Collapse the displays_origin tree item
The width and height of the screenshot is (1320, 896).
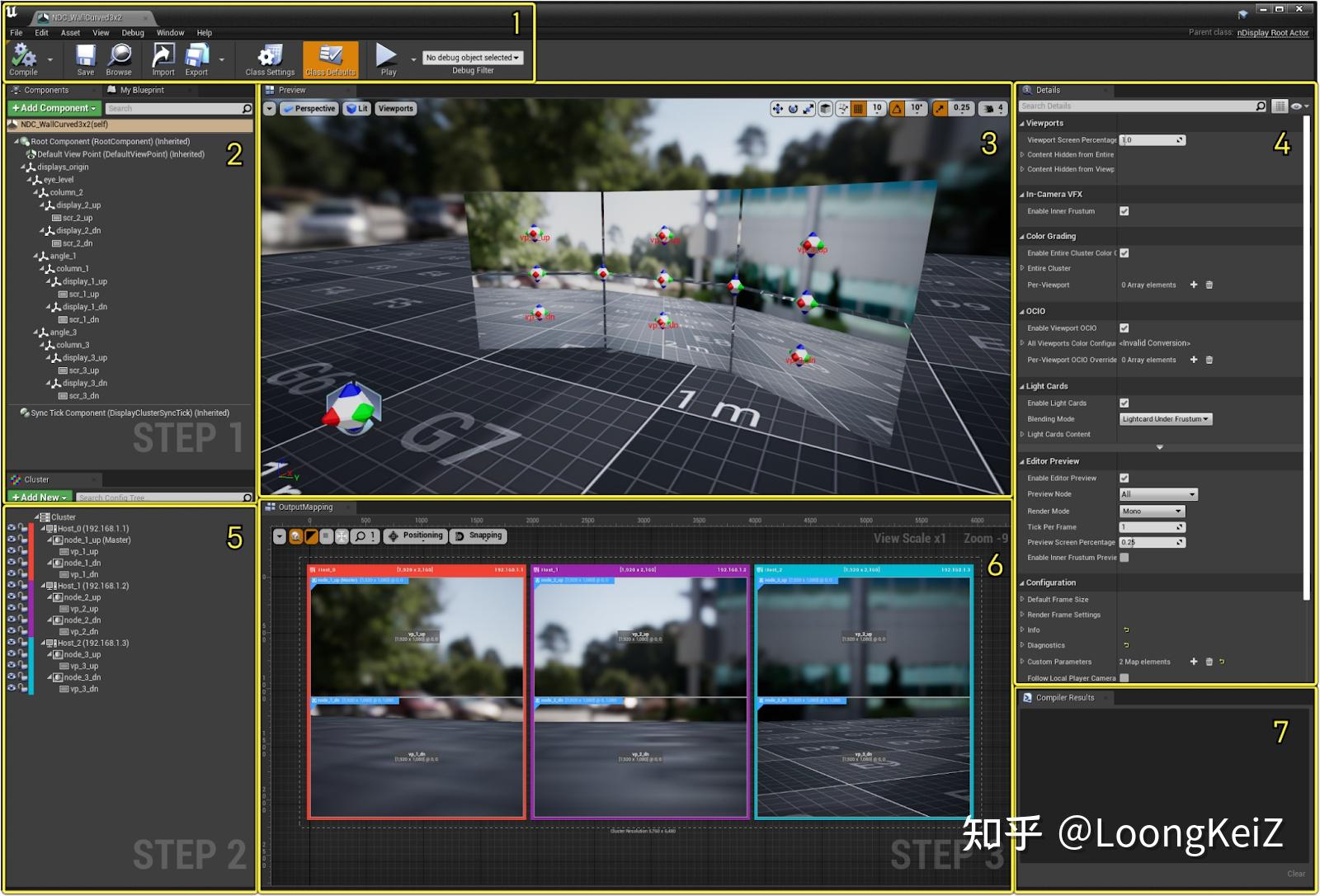pos(25,167)
